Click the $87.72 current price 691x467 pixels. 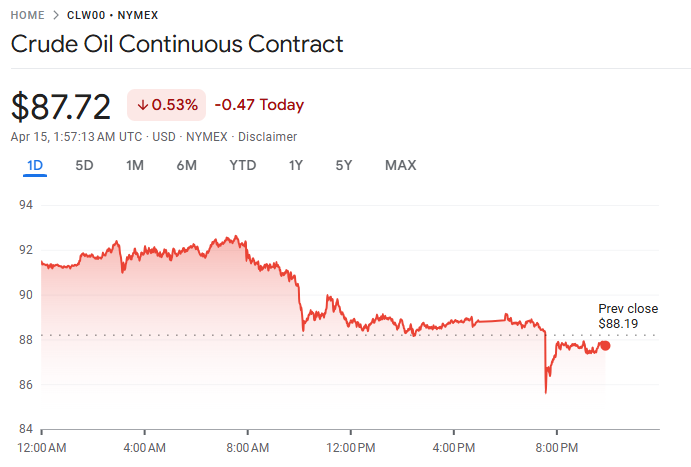point(61,105)
